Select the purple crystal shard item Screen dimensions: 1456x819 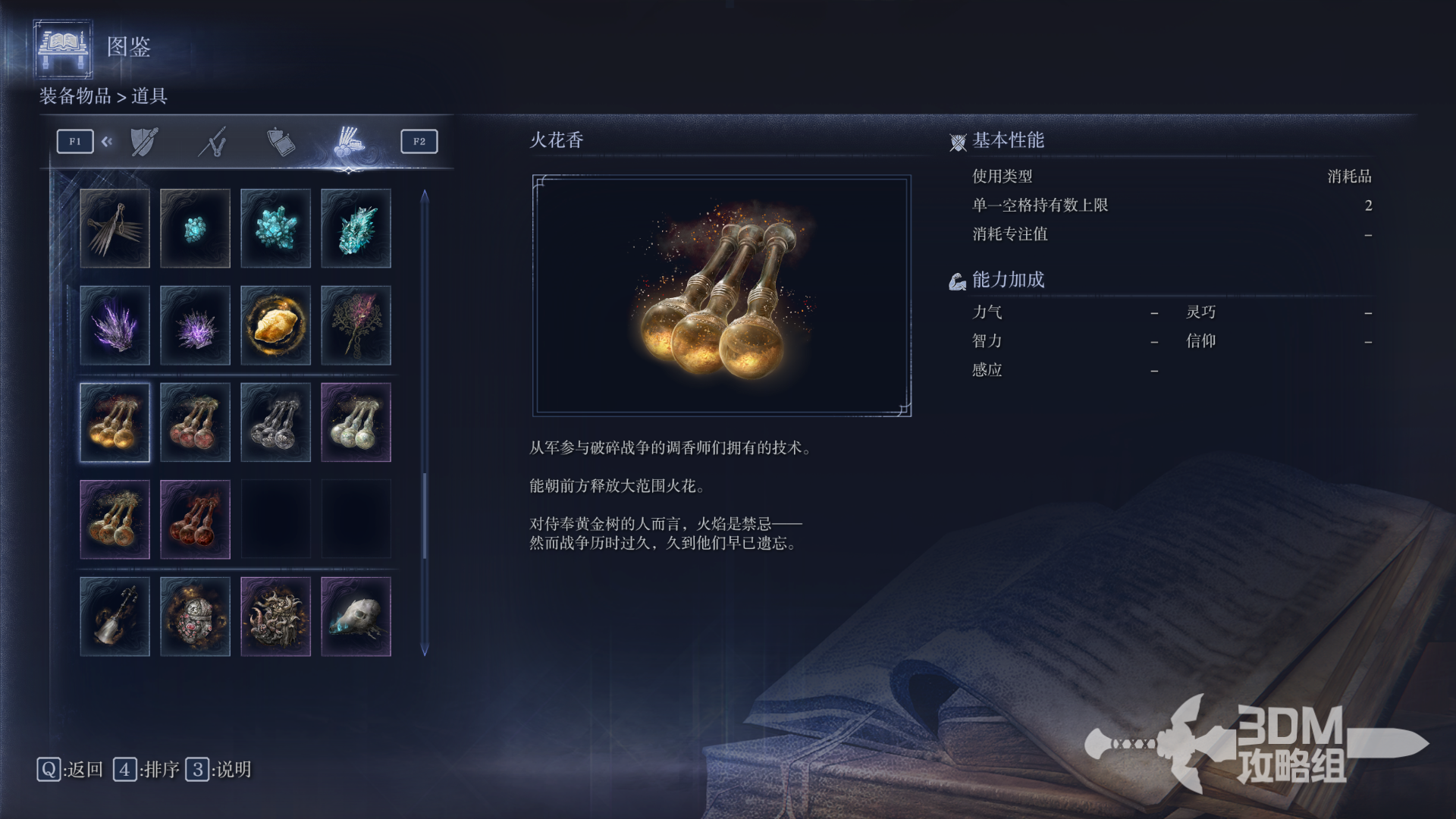(115, 325)
